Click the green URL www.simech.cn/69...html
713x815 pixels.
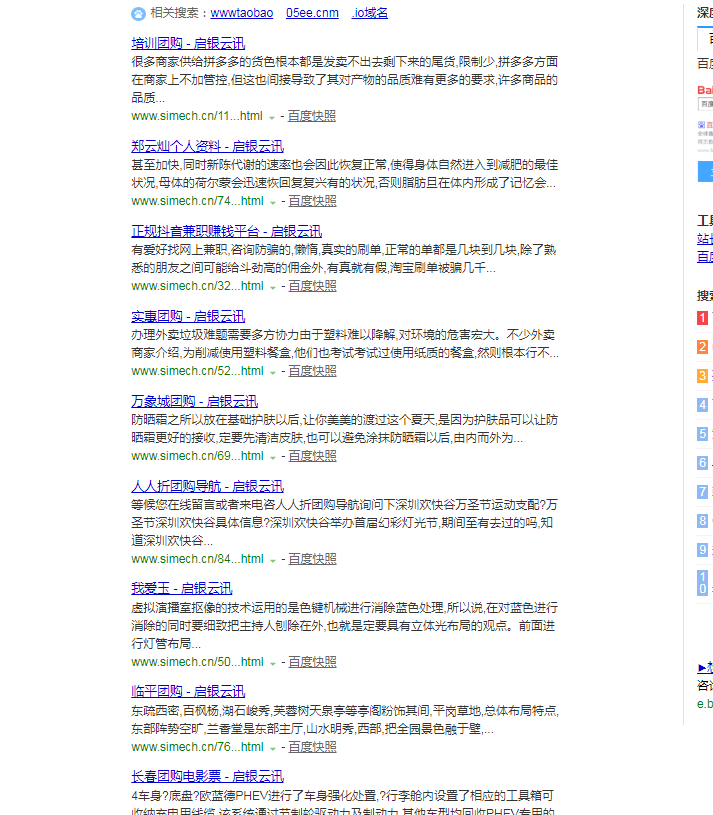(x=197, y=456)
